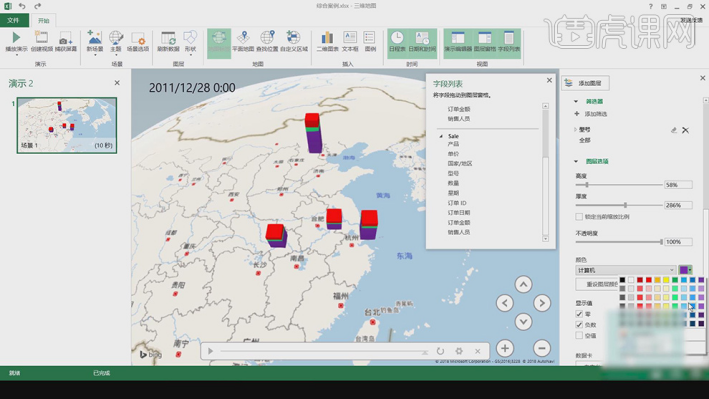Select the 平面地图 flat map icon
The height and width of the screenshot is (399, 709).
point(243,38)
